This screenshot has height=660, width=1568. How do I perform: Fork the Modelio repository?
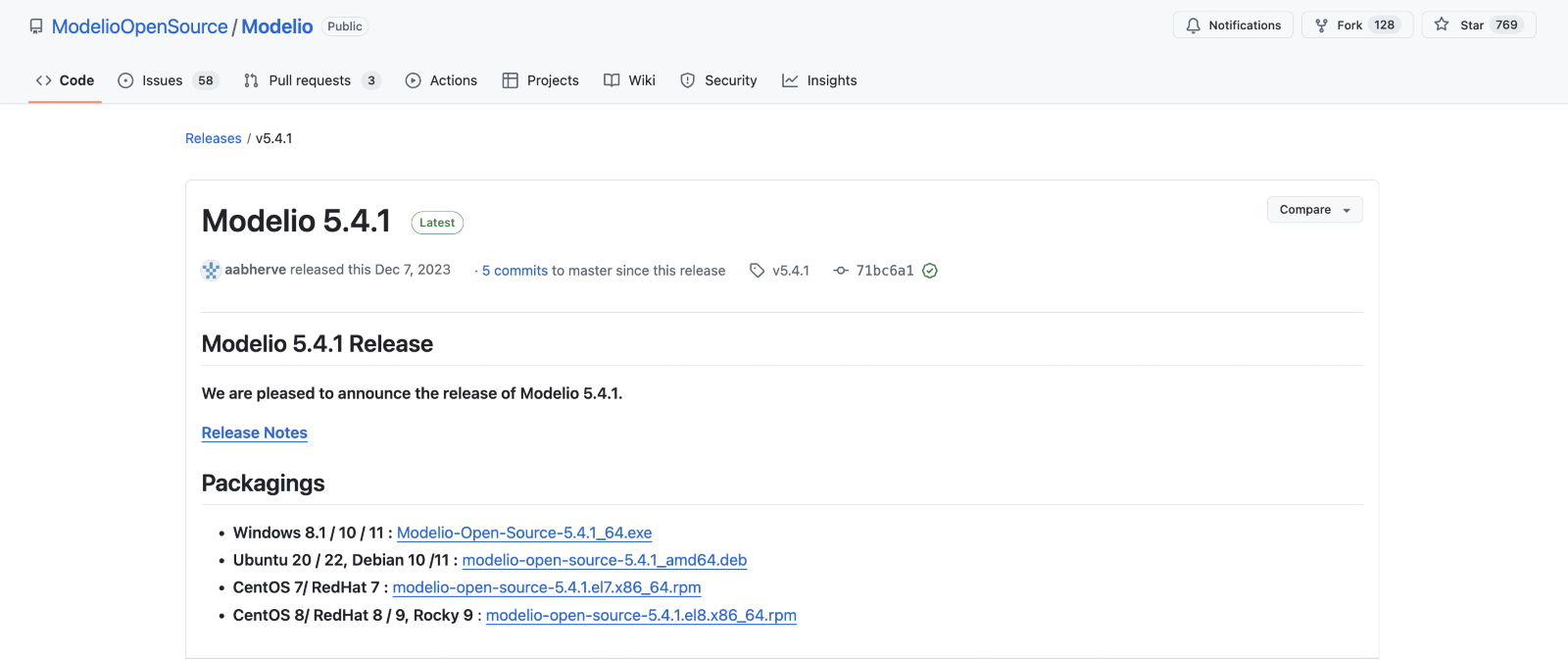click(x=1356, y=25)
